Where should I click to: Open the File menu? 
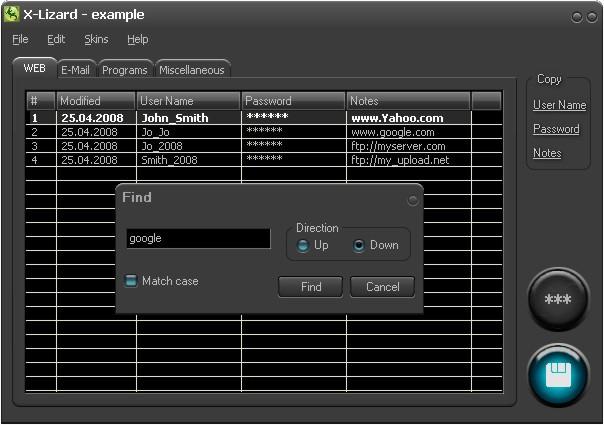pyautogui.click(x=20, y=39)
